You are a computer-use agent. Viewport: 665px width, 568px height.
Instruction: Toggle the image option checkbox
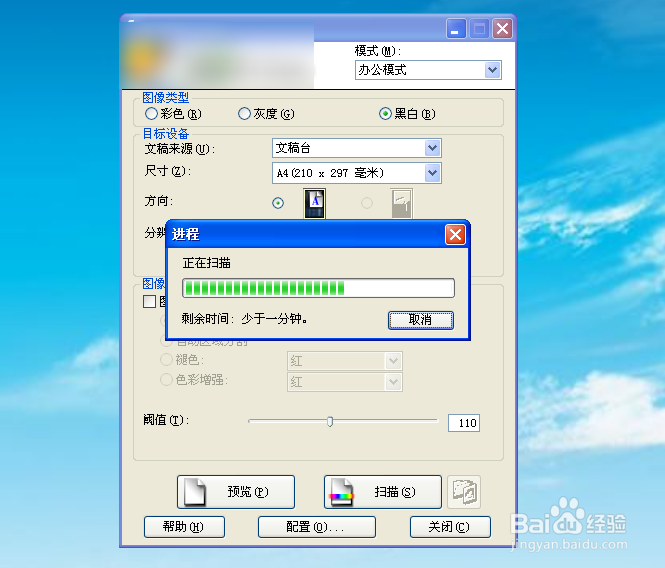coord(149,302)
